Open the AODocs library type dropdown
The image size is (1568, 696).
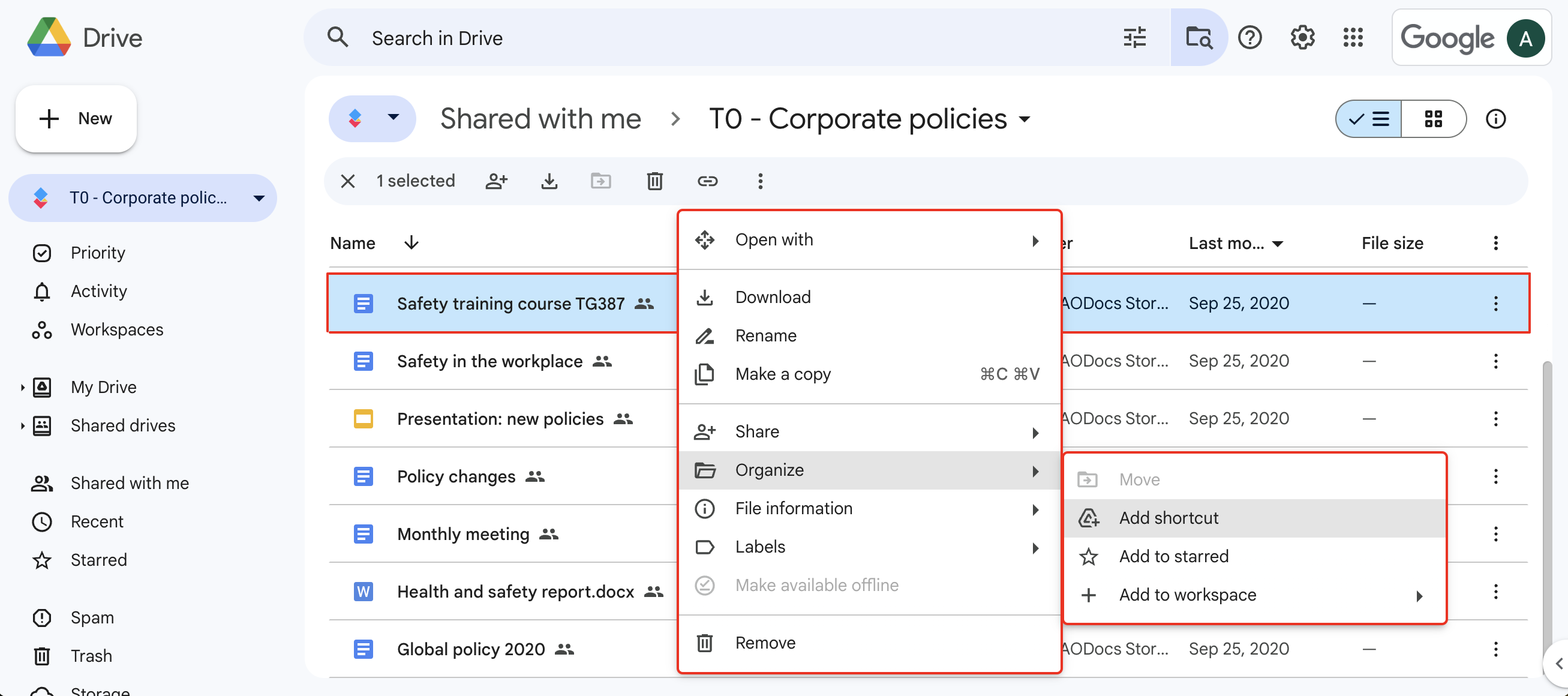click(x=372, y=118)
